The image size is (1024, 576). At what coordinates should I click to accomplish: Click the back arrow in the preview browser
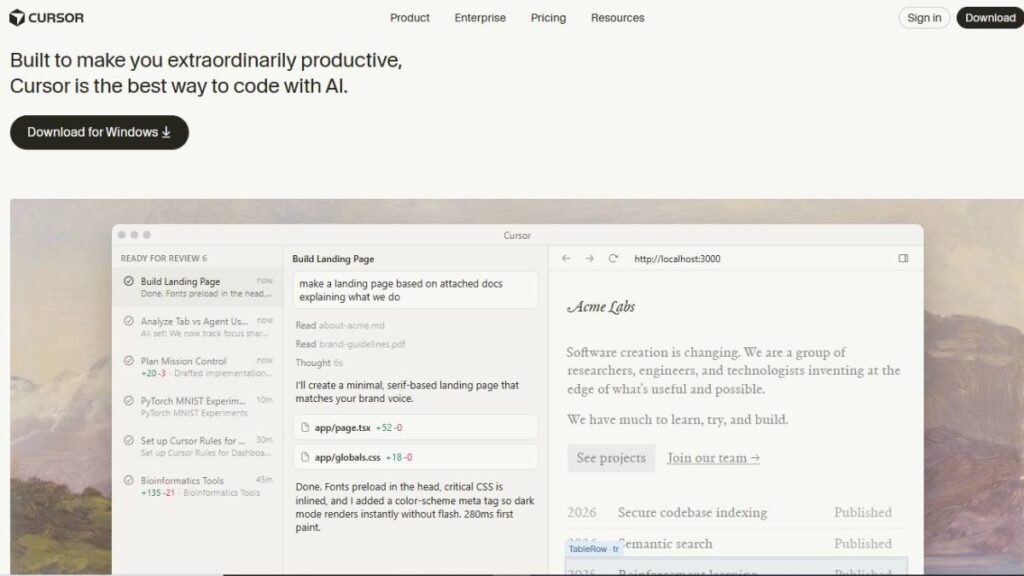coord(565,258)
